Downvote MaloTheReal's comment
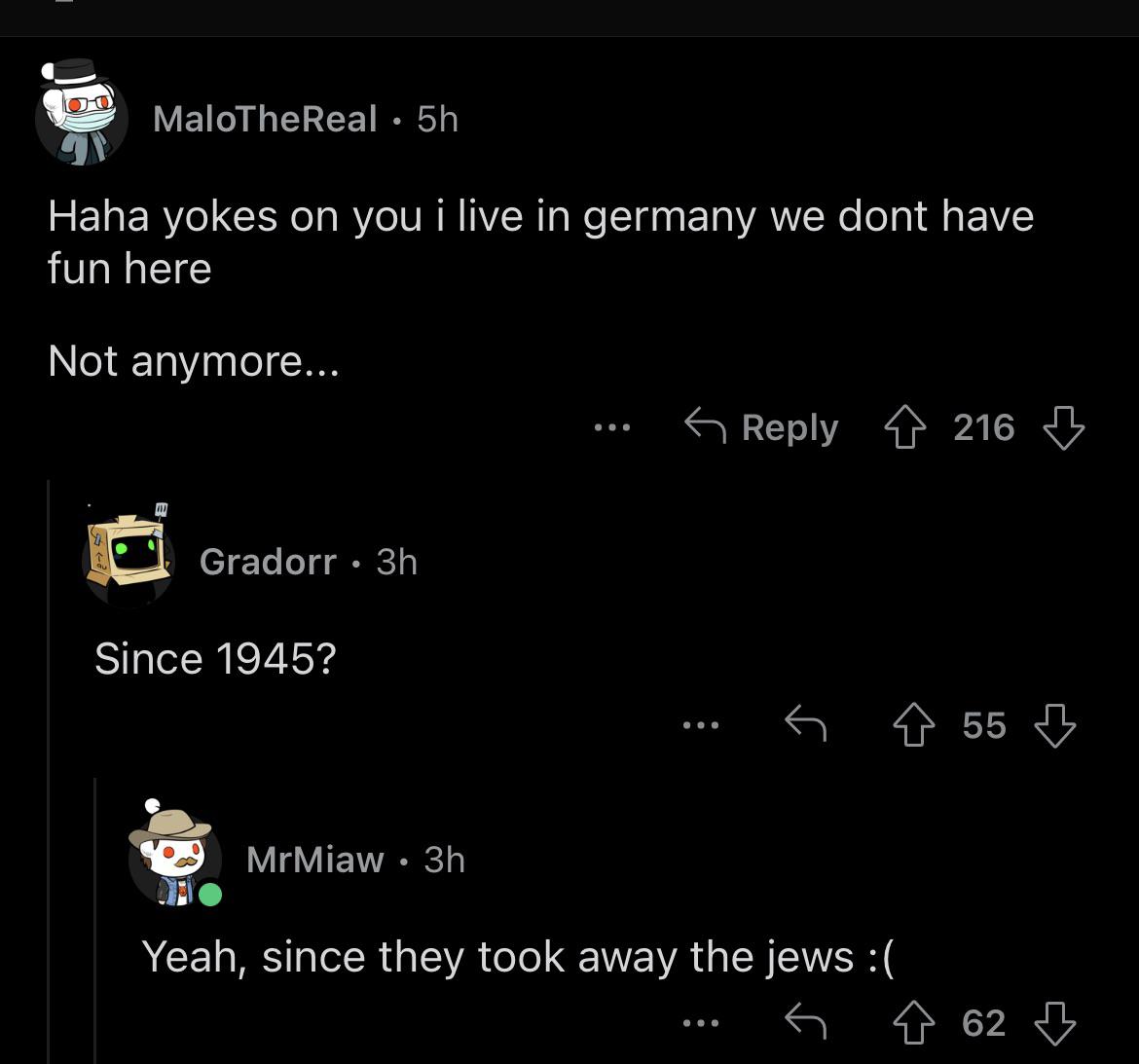Viewport: 1139px width, 1064px height. click(1063, 427)
